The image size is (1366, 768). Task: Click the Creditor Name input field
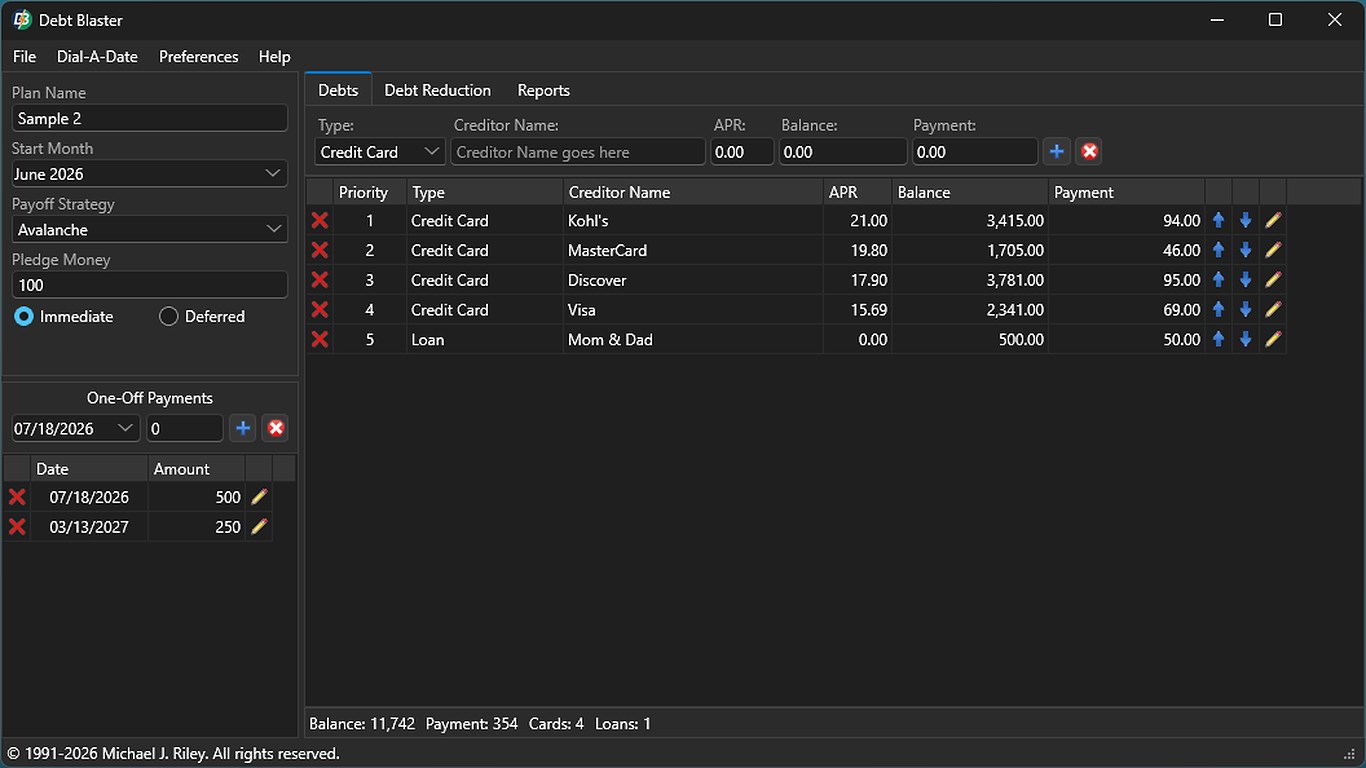coord(578,152)
